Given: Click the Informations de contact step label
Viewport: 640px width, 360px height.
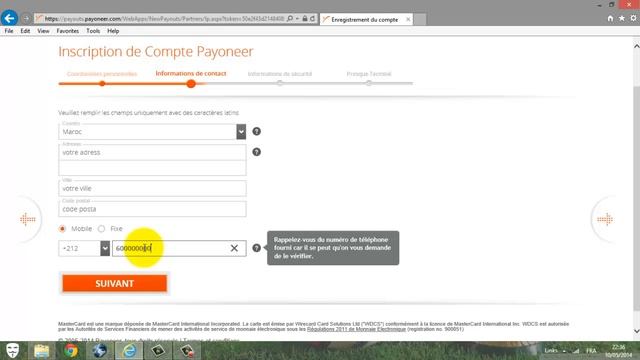Looking at the screenshot, I should pos(191,73).
